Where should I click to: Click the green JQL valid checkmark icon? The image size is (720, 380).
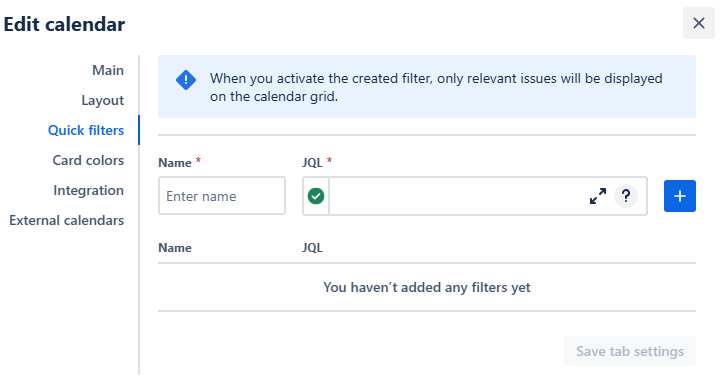[x=316, y=196]
